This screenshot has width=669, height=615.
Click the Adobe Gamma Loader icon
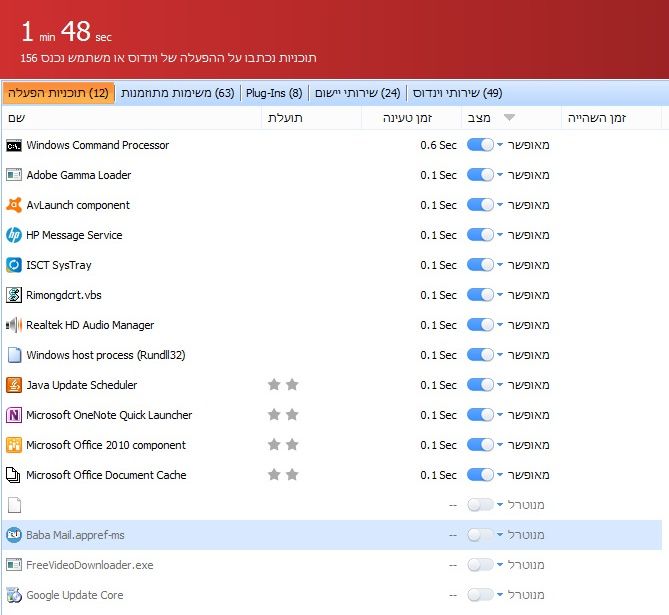[x=14, y=175]
